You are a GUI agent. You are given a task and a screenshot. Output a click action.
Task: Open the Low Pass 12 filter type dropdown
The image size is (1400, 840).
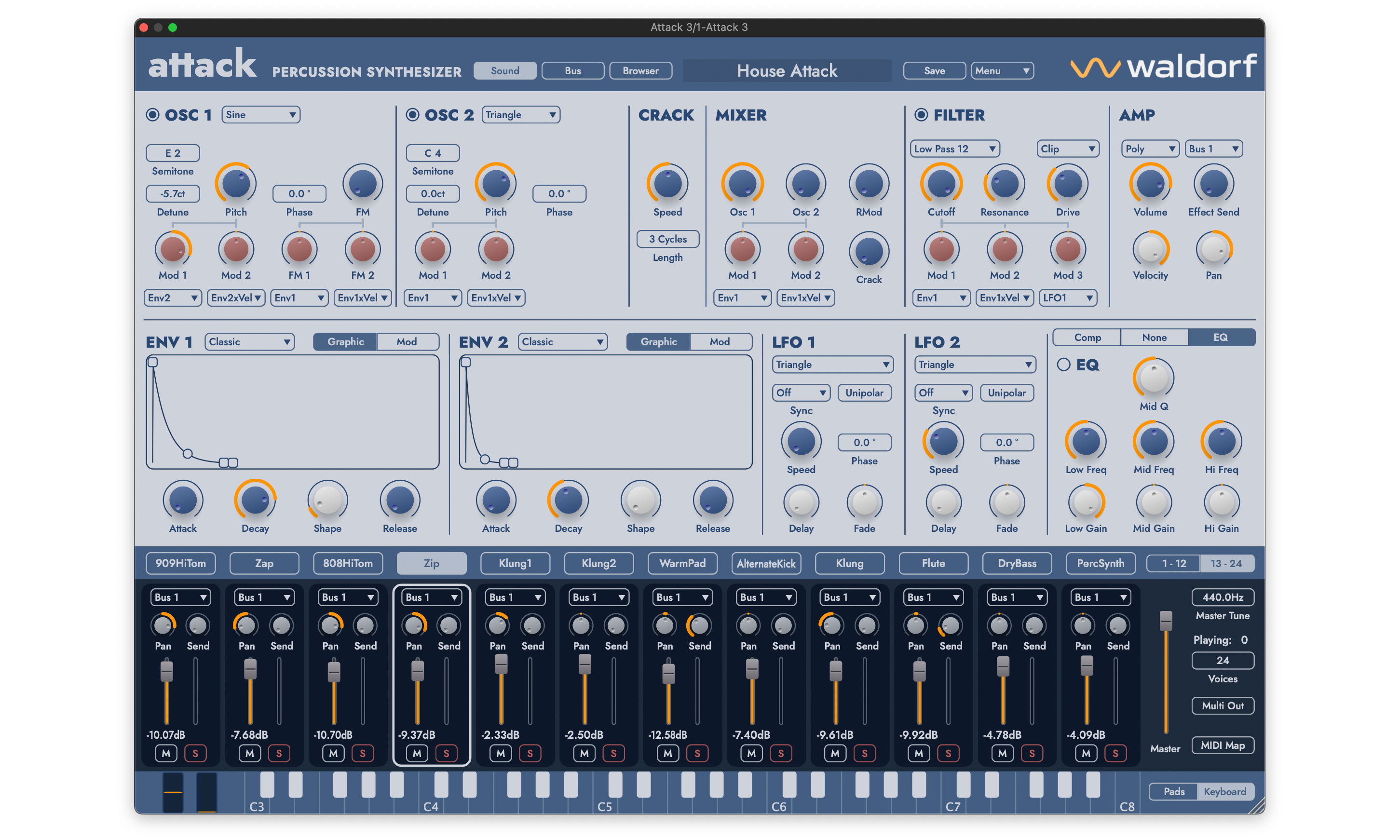tap(953, 149)
